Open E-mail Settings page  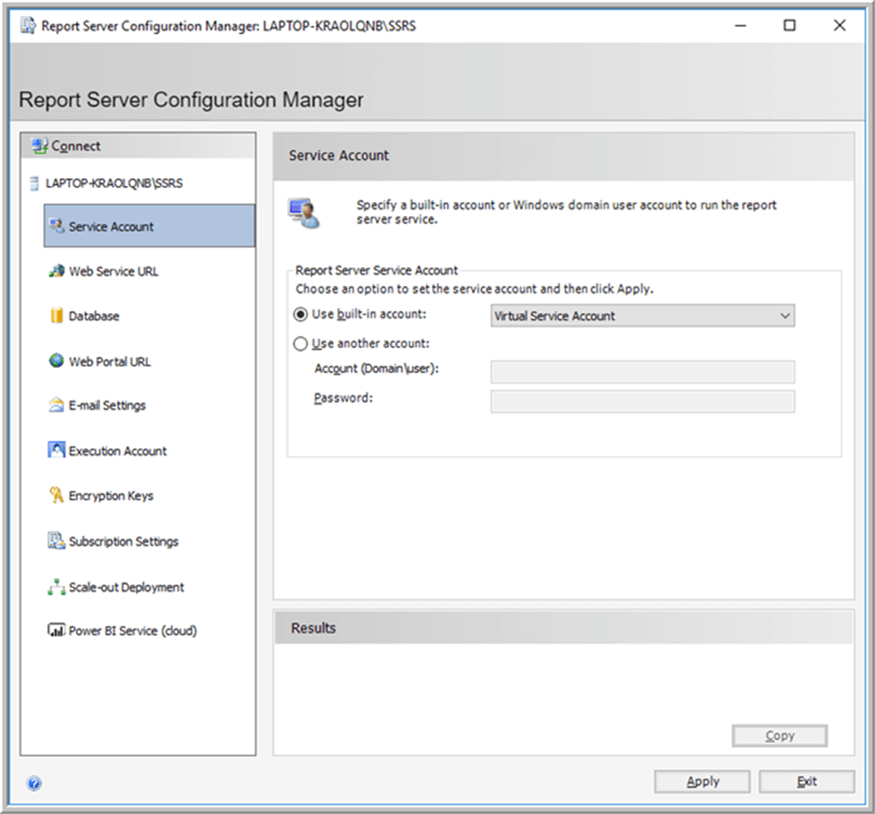[107, 406]
